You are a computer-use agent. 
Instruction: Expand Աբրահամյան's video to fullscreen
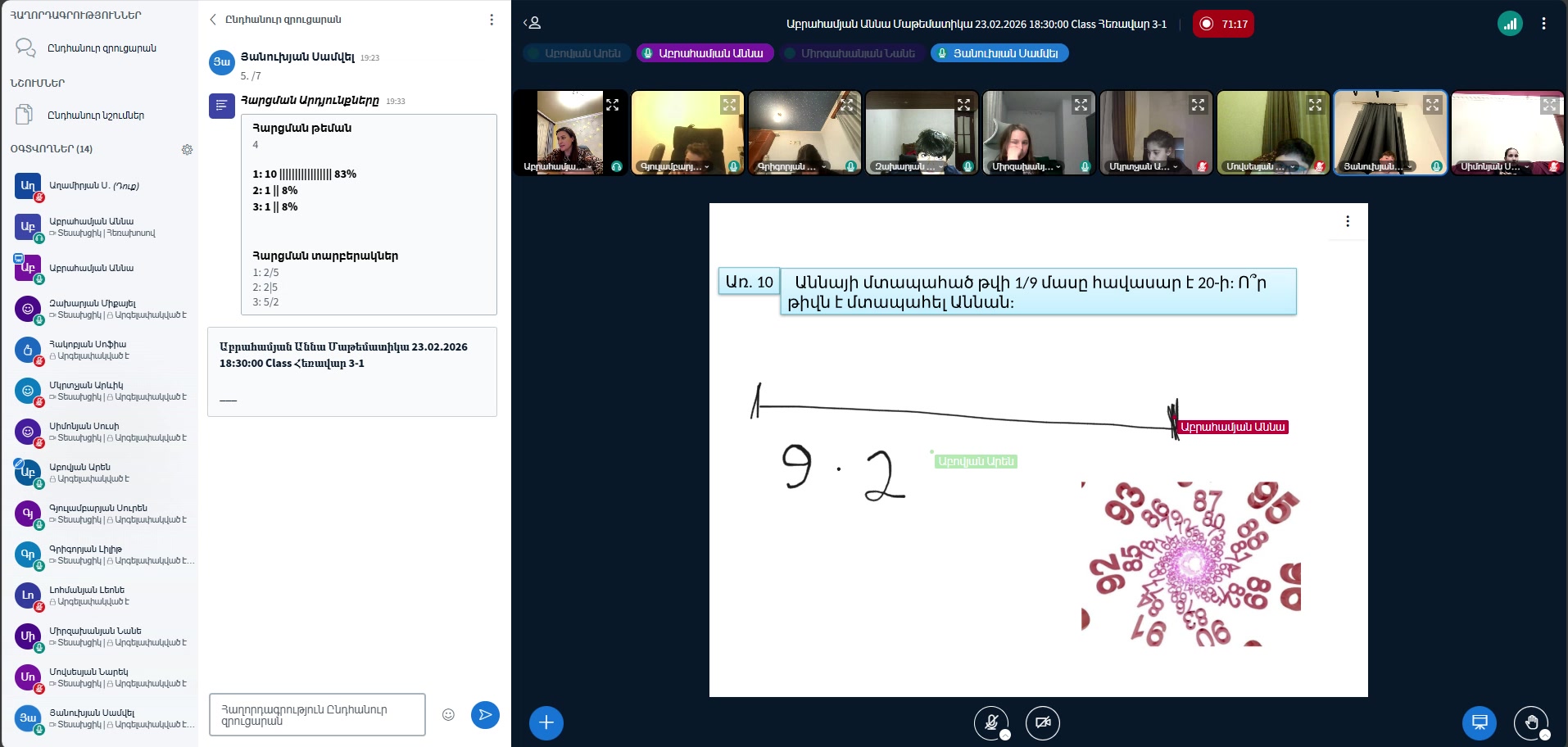pos(612,105)
